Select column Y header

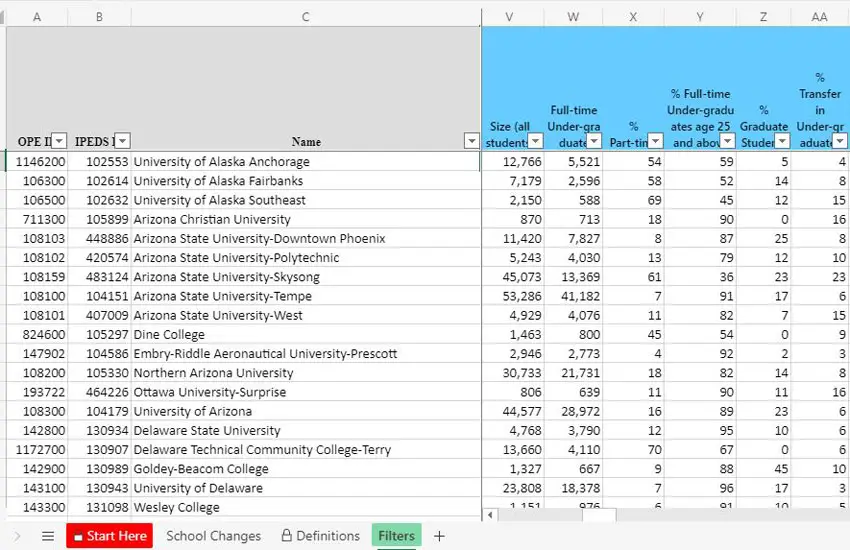[700, 17]
